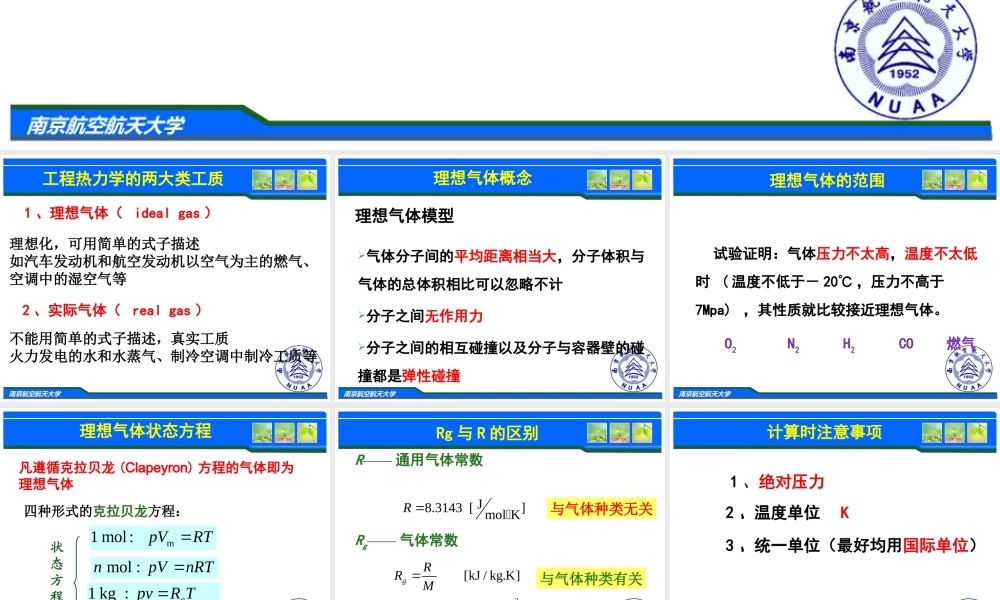The height and width of the screenshot is (600, 1000).
Task: Click the NUAA emblem logo at top right
Action: (905, 58)
